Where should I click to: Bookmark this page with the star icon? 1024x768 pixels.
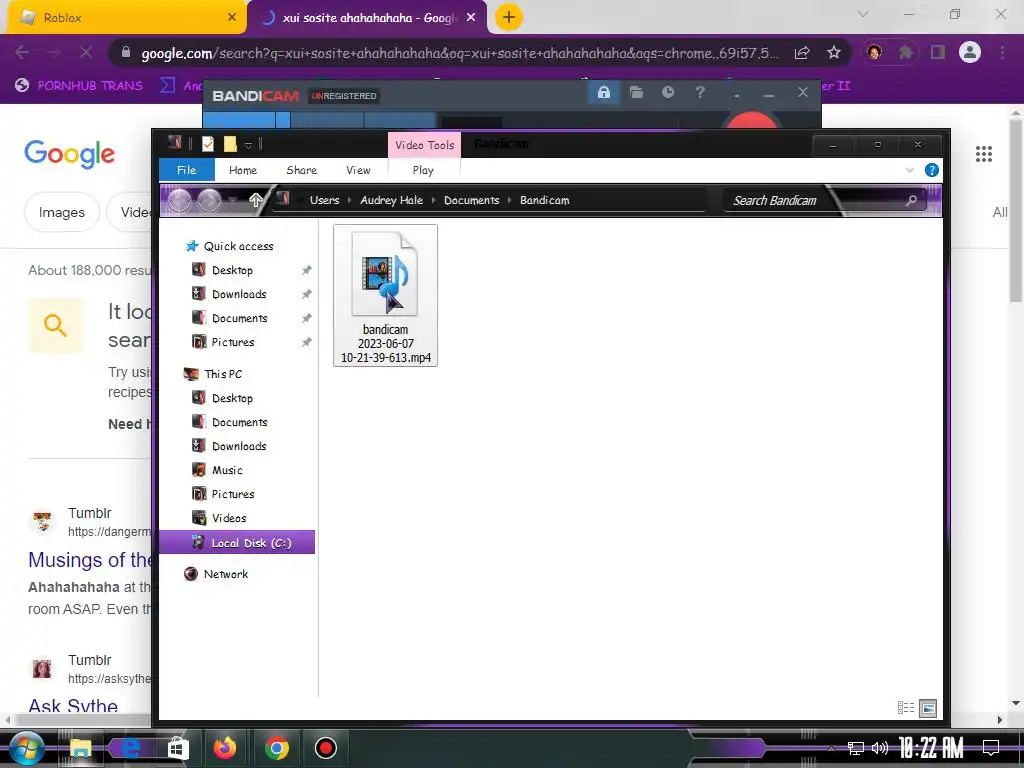pos(833,53)
